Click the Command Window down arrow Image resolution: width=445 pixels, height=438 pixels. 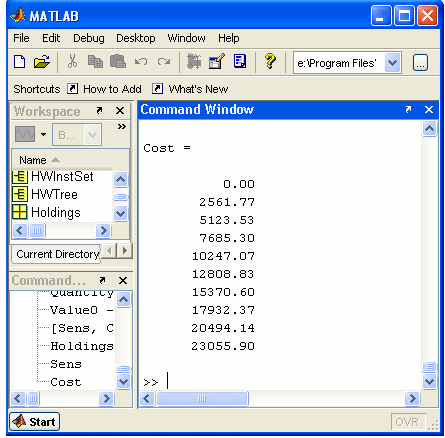point(429,381)
